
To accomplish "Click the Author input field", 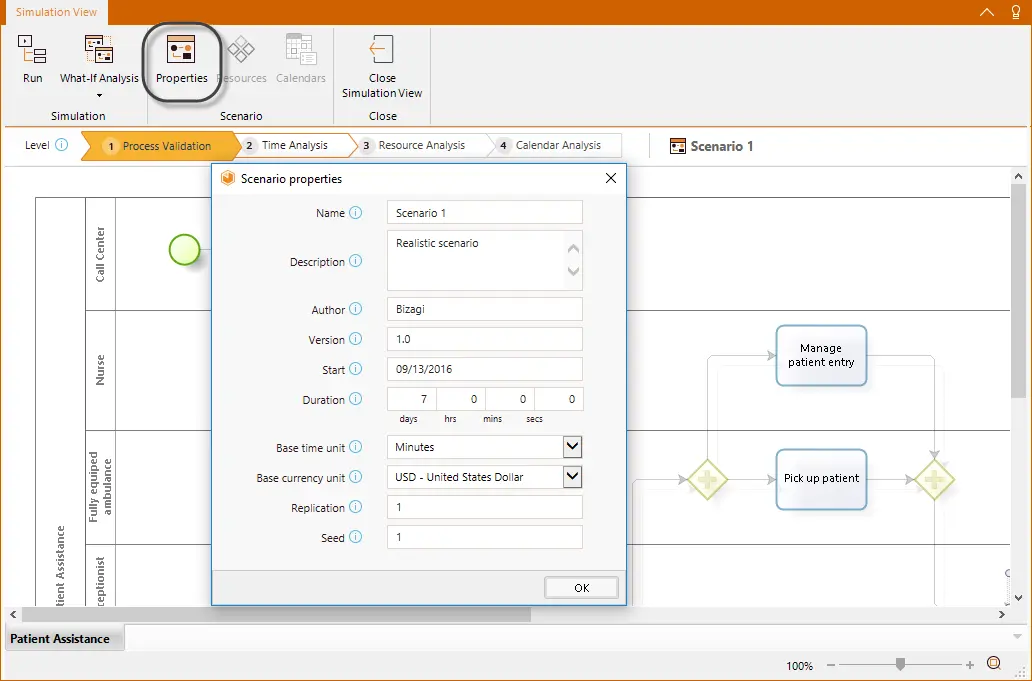I will [484, 309].
